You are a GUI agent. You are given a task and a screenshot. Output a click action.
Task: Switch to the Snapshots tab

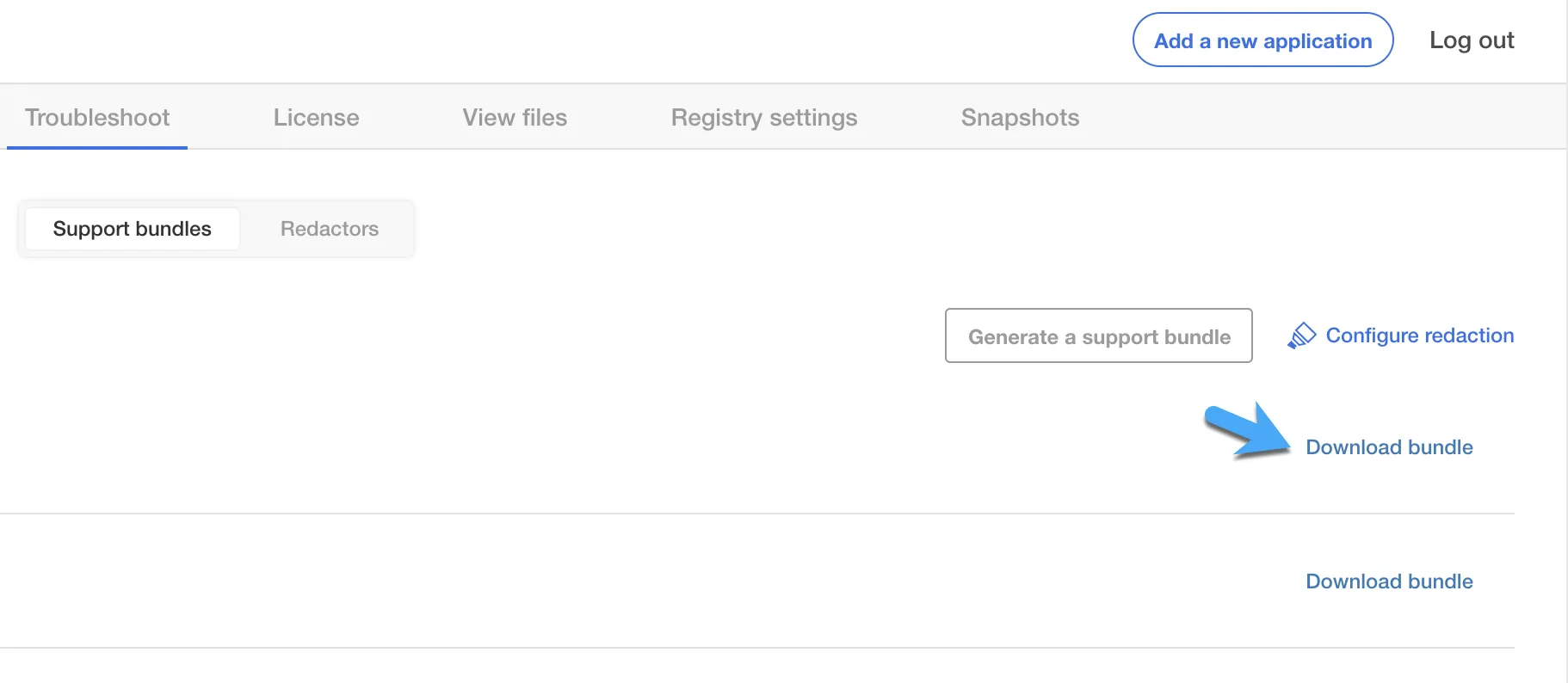[x=1020, y=117]
